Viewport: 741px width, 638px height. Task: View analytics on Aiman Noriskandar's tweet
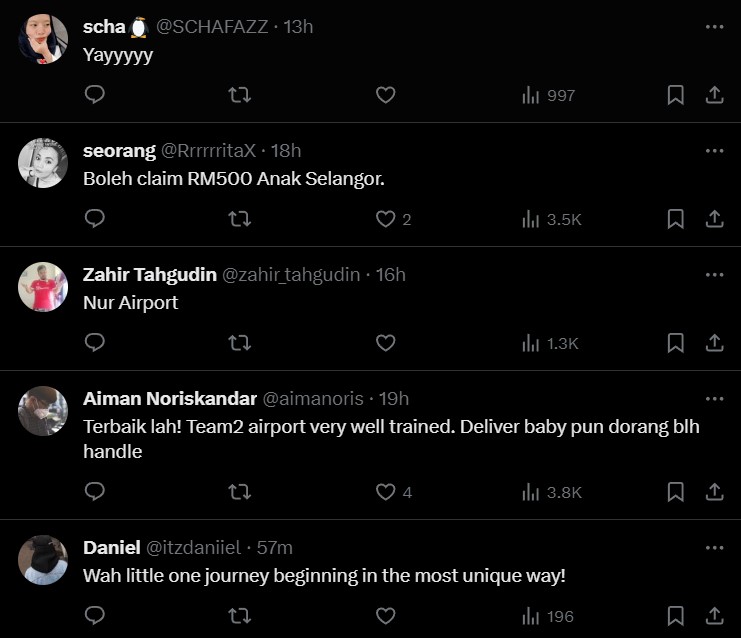point(550,492)
